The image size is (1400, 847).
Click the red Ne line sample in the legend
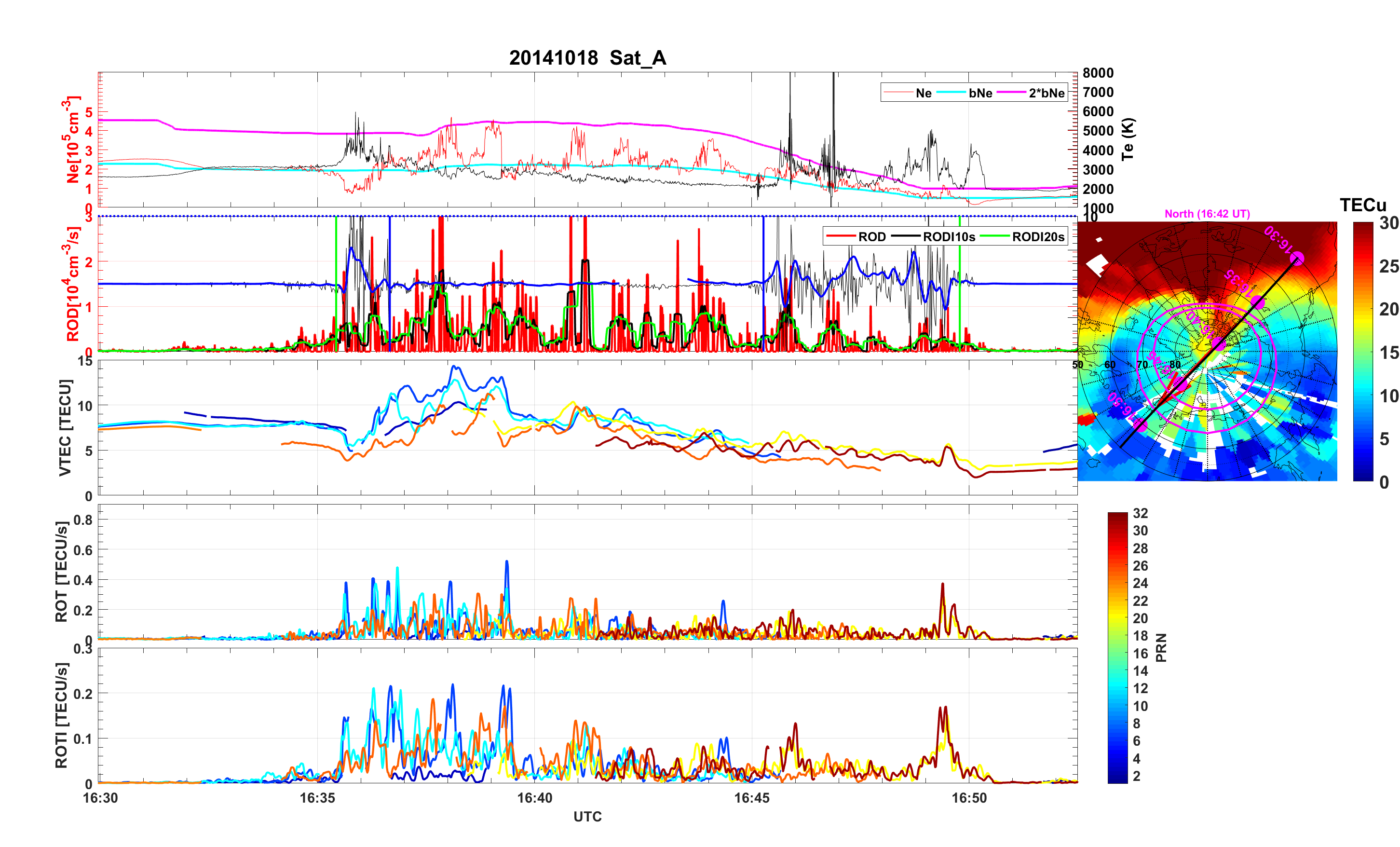[898, 93]
